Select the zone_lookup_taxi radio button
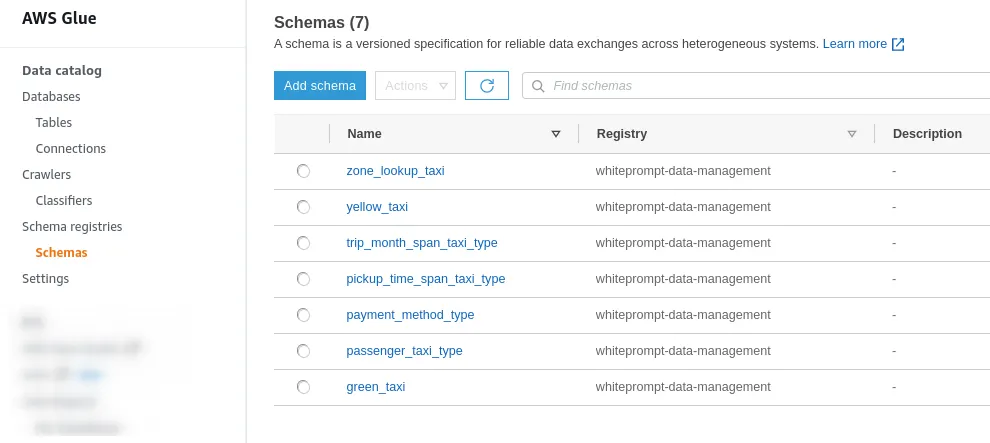Viewport: 990px width, 443px height. coord(304,171)
